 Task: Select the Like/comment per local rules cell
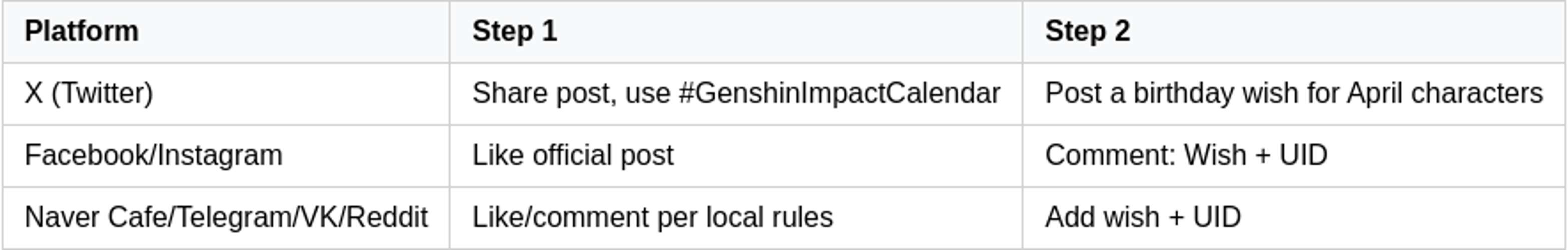[652, 218]
